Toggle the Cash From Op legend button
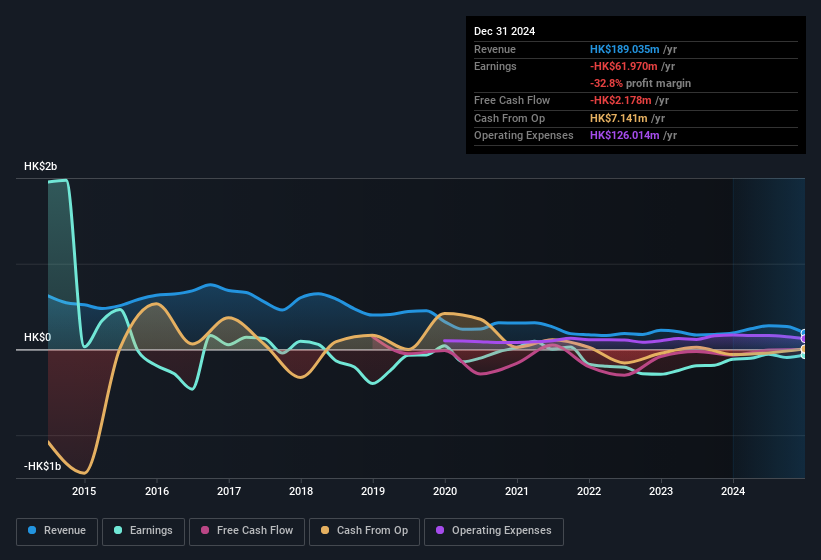 coord(364,531)
